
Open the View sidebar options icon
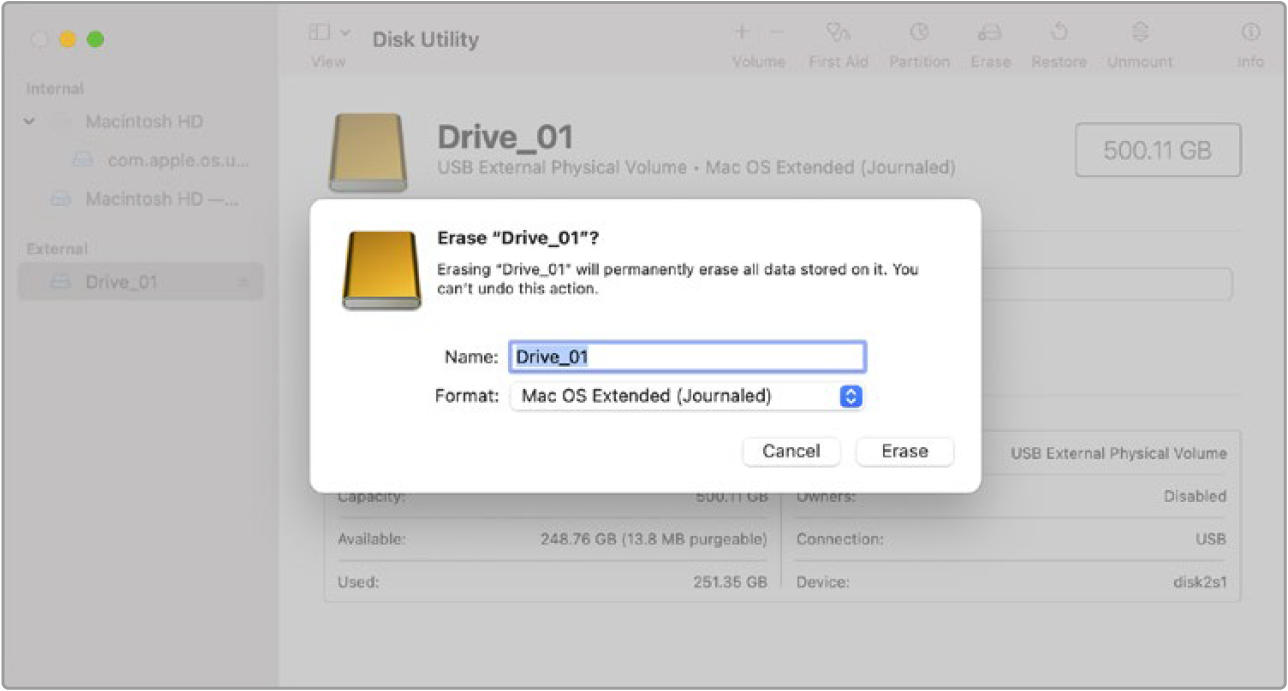tap(319, 33)
